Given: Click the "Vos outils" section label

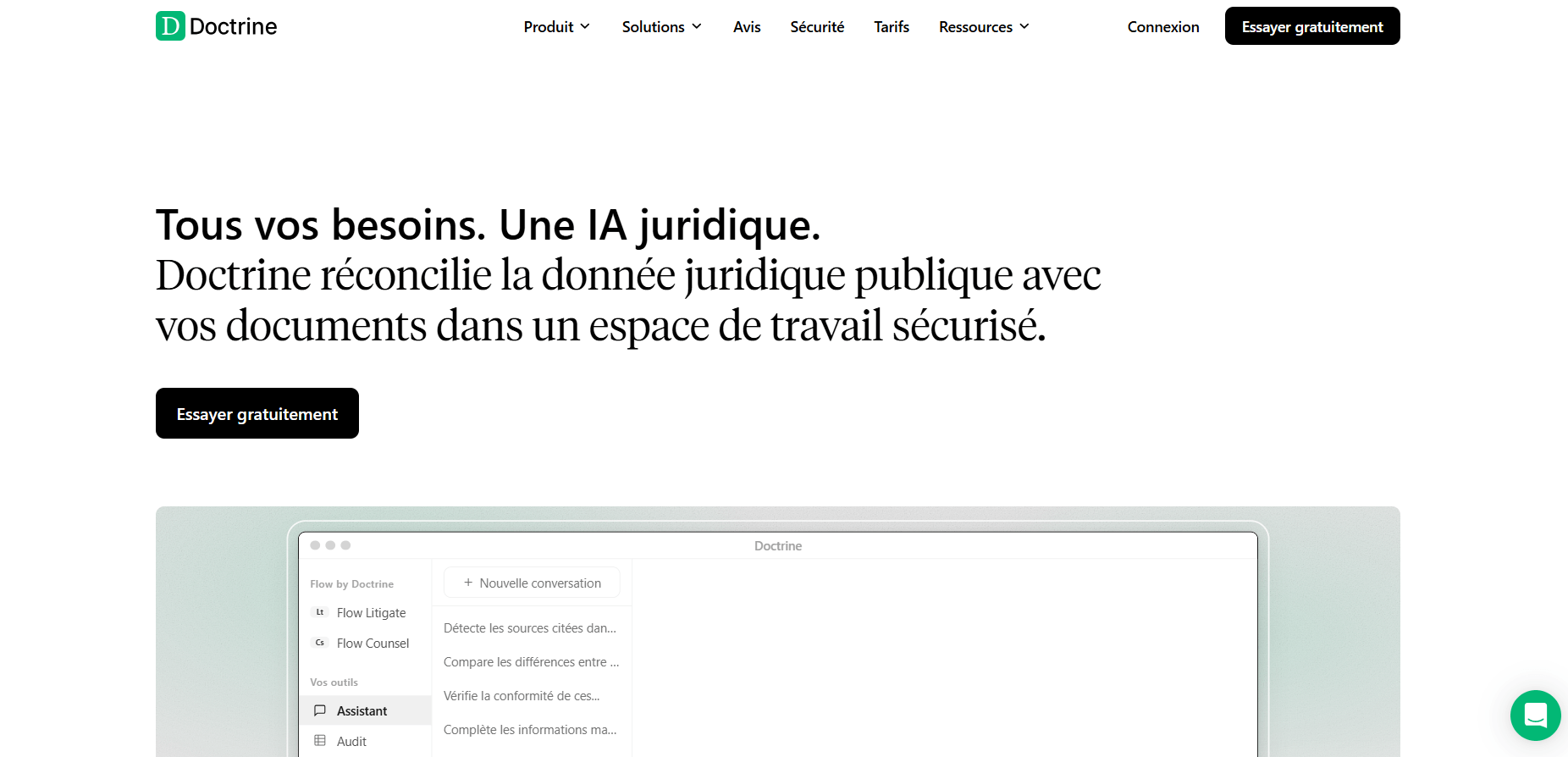Looking at the screenshot, I should tap(334, 682).
